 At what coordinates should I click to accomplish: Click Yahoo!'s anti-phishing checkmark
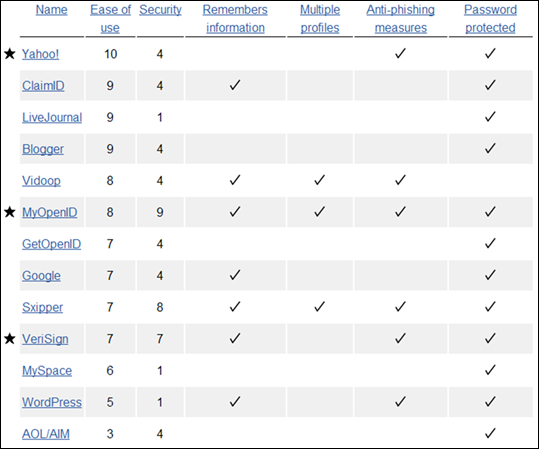click(400, 53)
